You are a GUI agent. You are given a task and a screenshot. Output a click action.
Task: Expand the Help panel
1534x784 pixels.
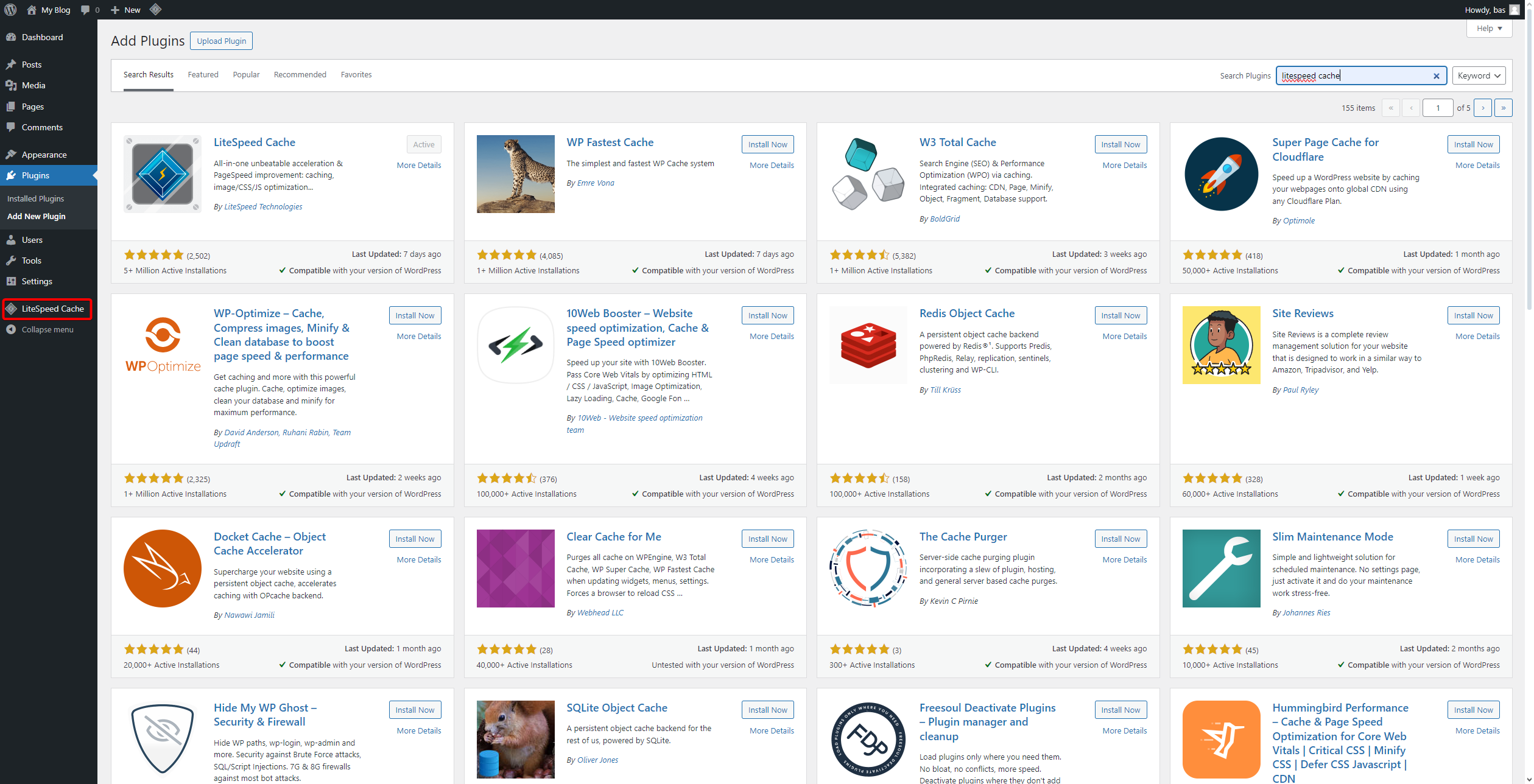(1489, 28)
